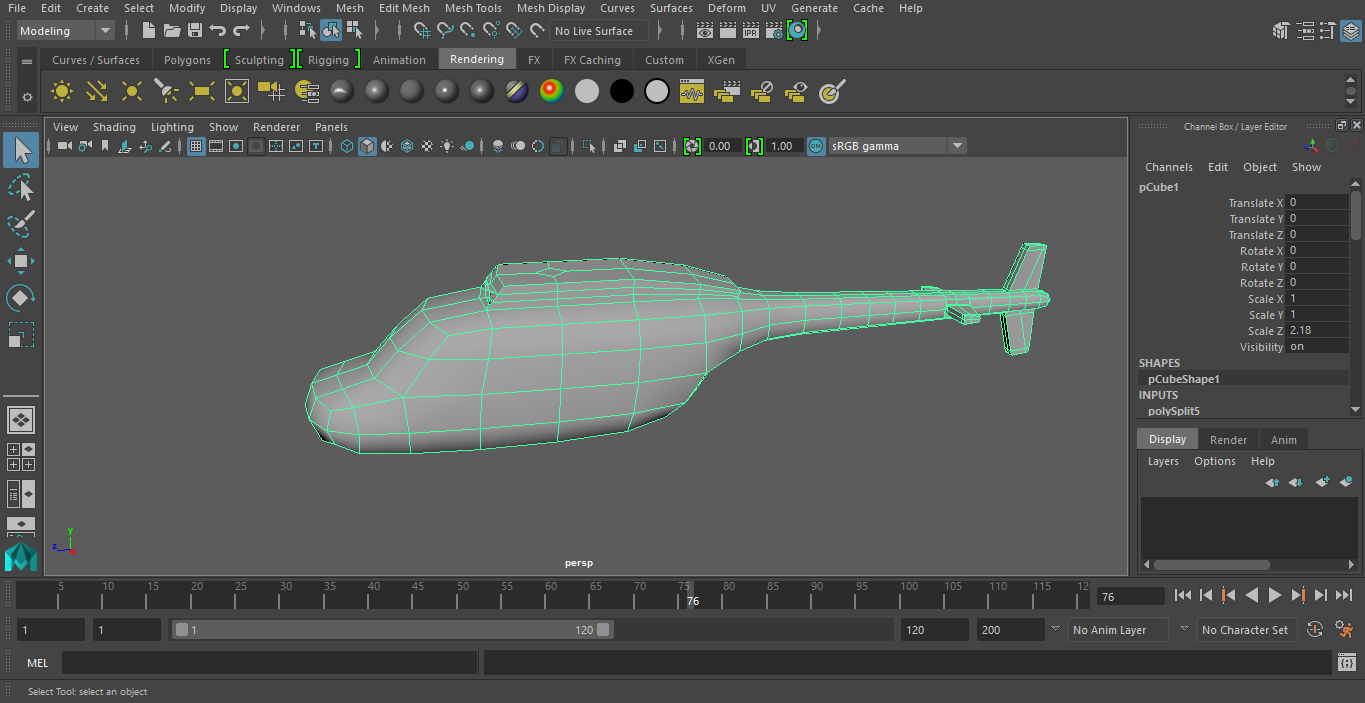Click the No Character Set button
The image size is (1365, 703).
[x=1244, y=630]
